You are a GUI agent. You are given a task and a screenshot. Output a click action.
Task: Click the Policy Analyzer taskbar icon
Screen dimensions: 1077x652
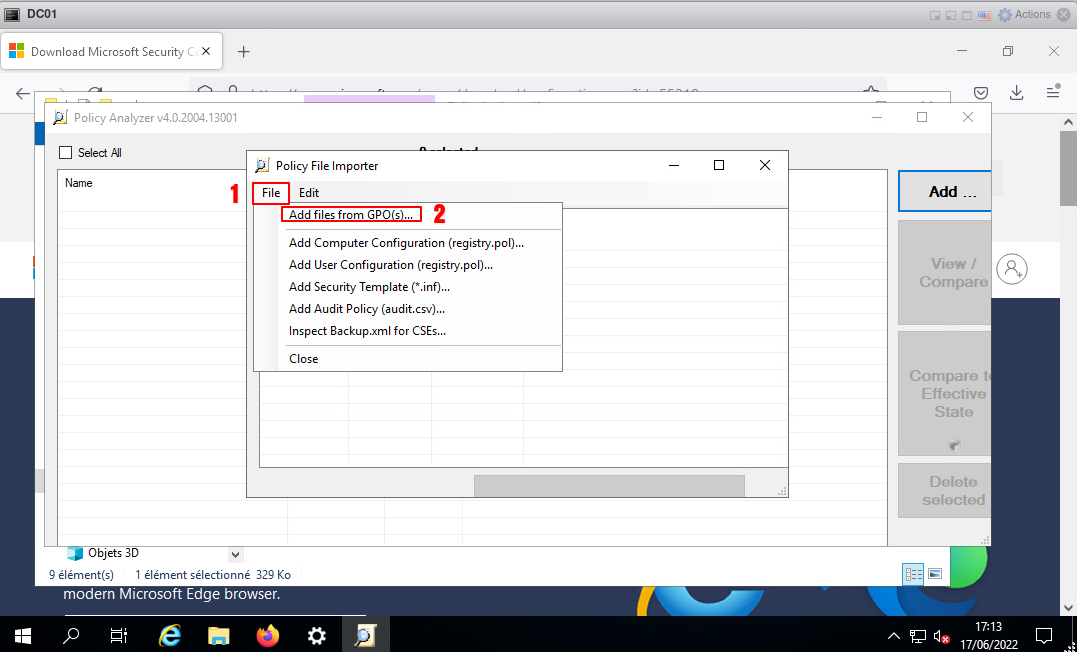[x=364, y=635]
